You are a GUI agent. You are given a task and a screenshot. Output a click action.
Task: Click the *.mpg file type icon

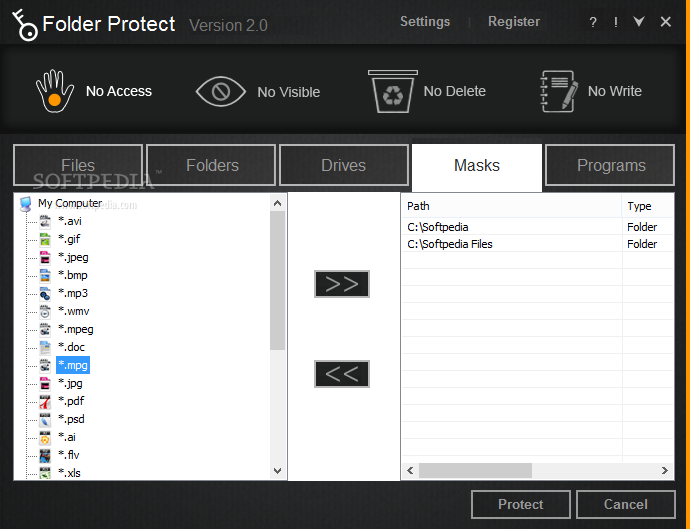45,365
